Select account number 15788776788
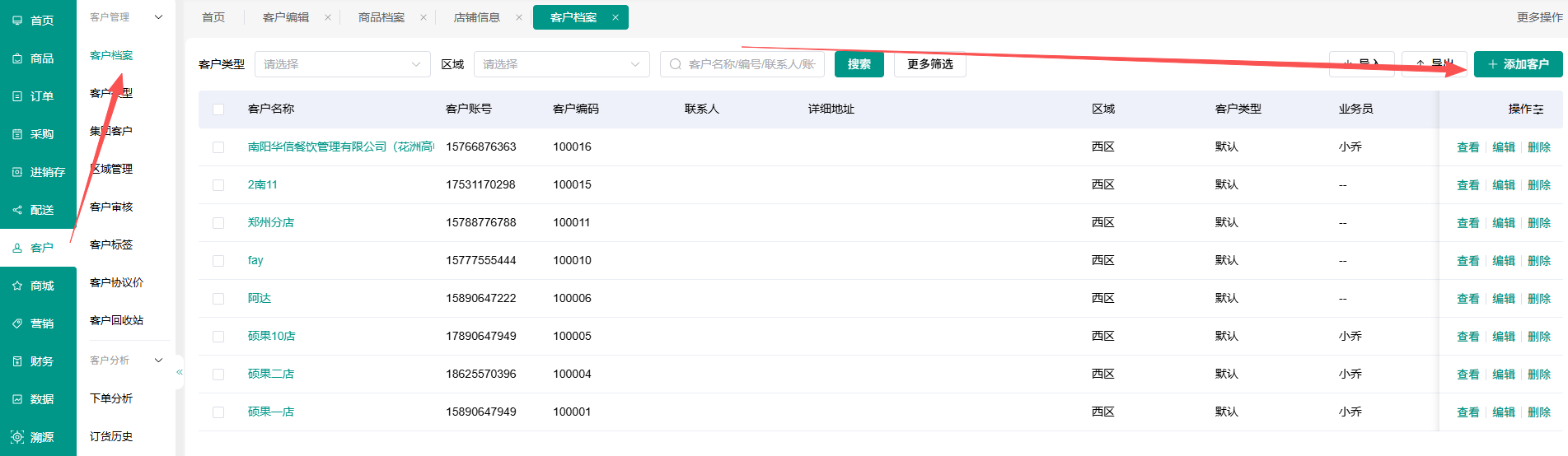Viewport: 1568px width, 456px height. pos(481,222)
